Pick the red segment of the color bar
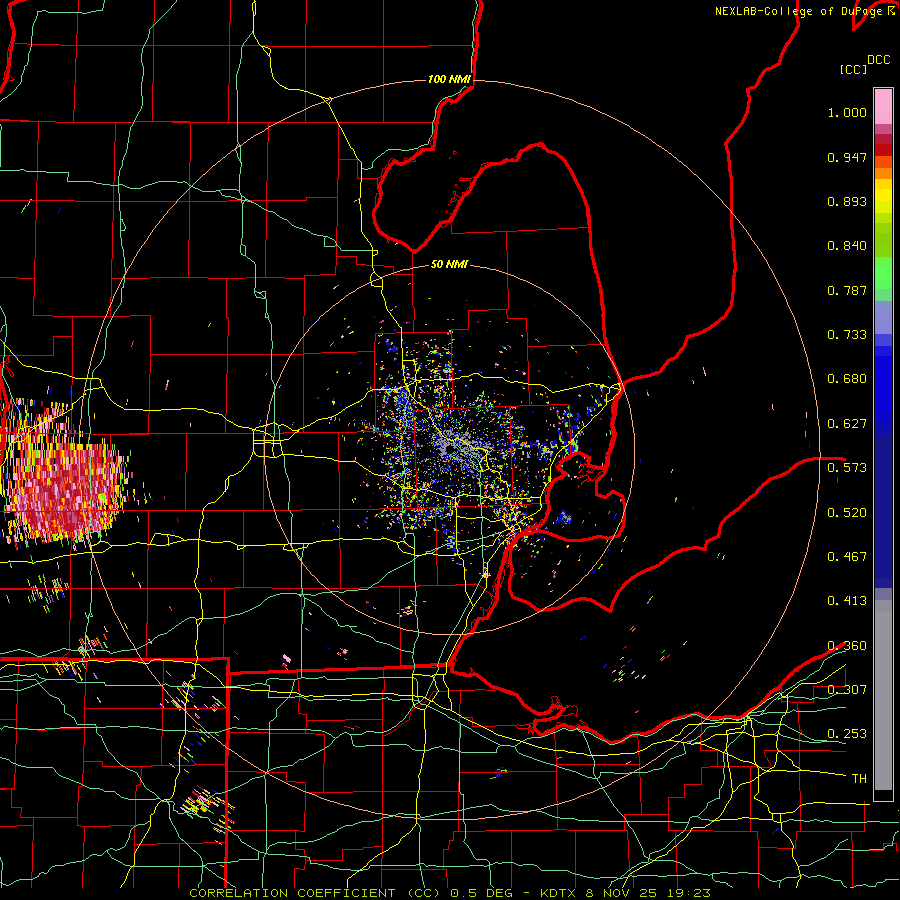Viewport: 900px width, 900px height. coord(883,149)
